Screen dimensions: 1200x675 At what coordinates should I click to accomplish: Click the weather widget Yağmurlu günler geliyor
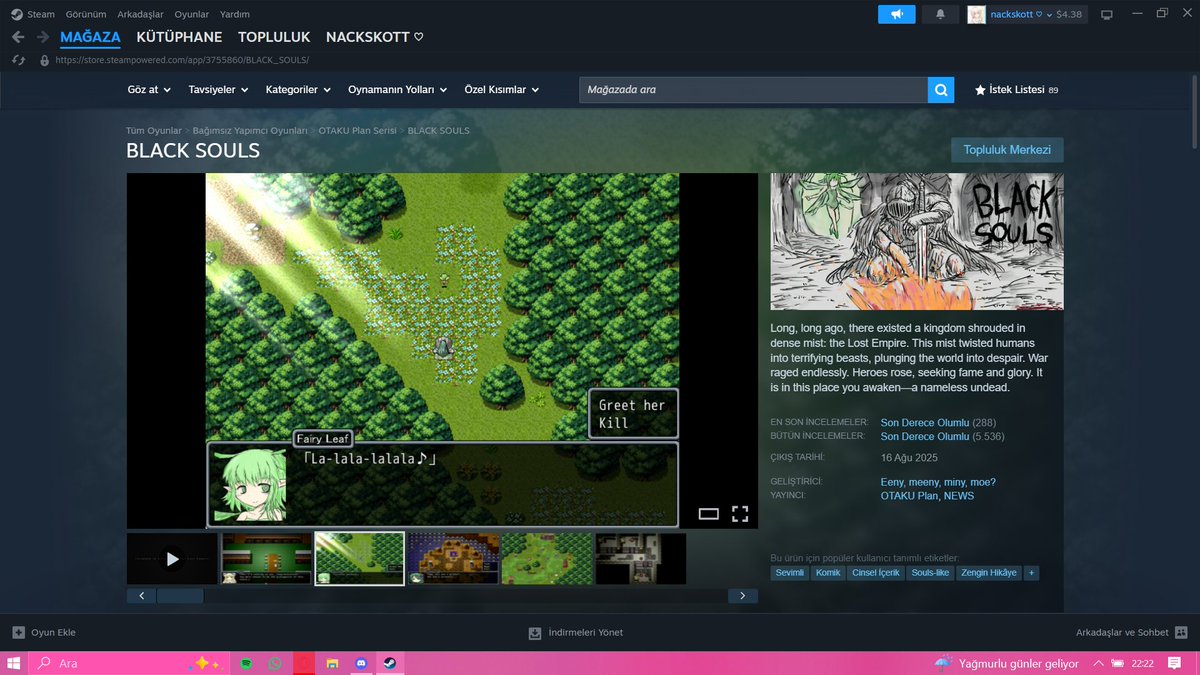(1006, 663)
